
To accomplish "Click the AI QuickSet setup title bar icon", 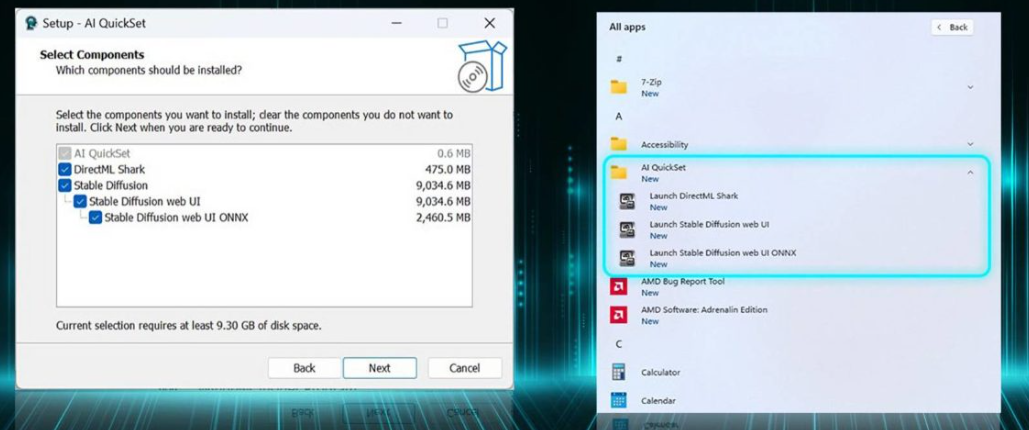I will pyautogui.click(x=31, y=23).
